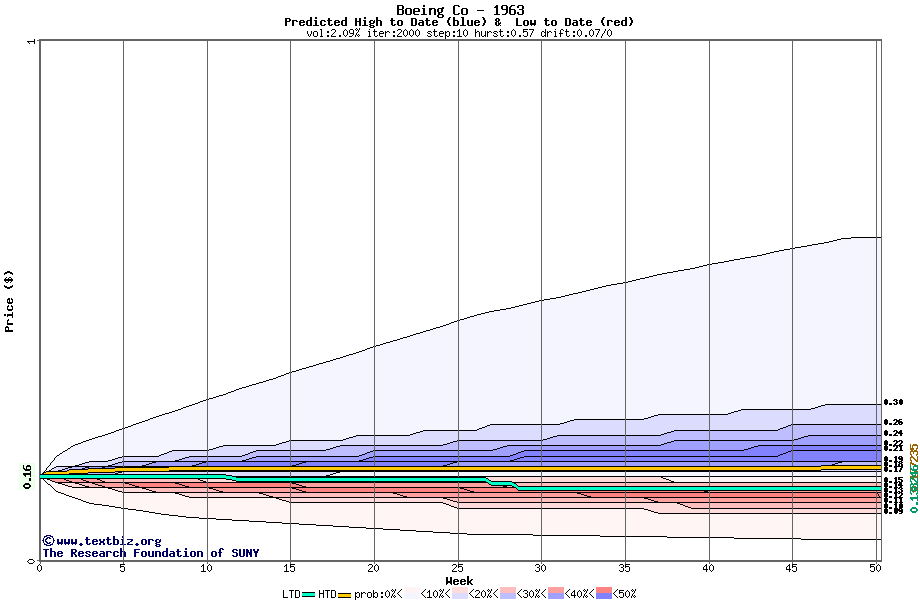Click week tick label "45"
920x600 pixels.
click(x=792, y=568)
